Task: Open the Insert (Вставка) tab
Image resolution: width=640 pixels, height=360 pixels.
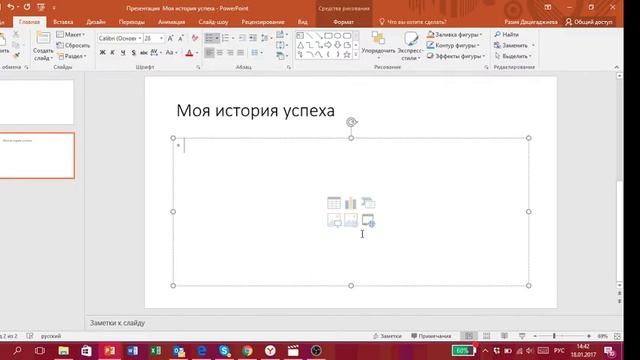Action: coord(63,22)
